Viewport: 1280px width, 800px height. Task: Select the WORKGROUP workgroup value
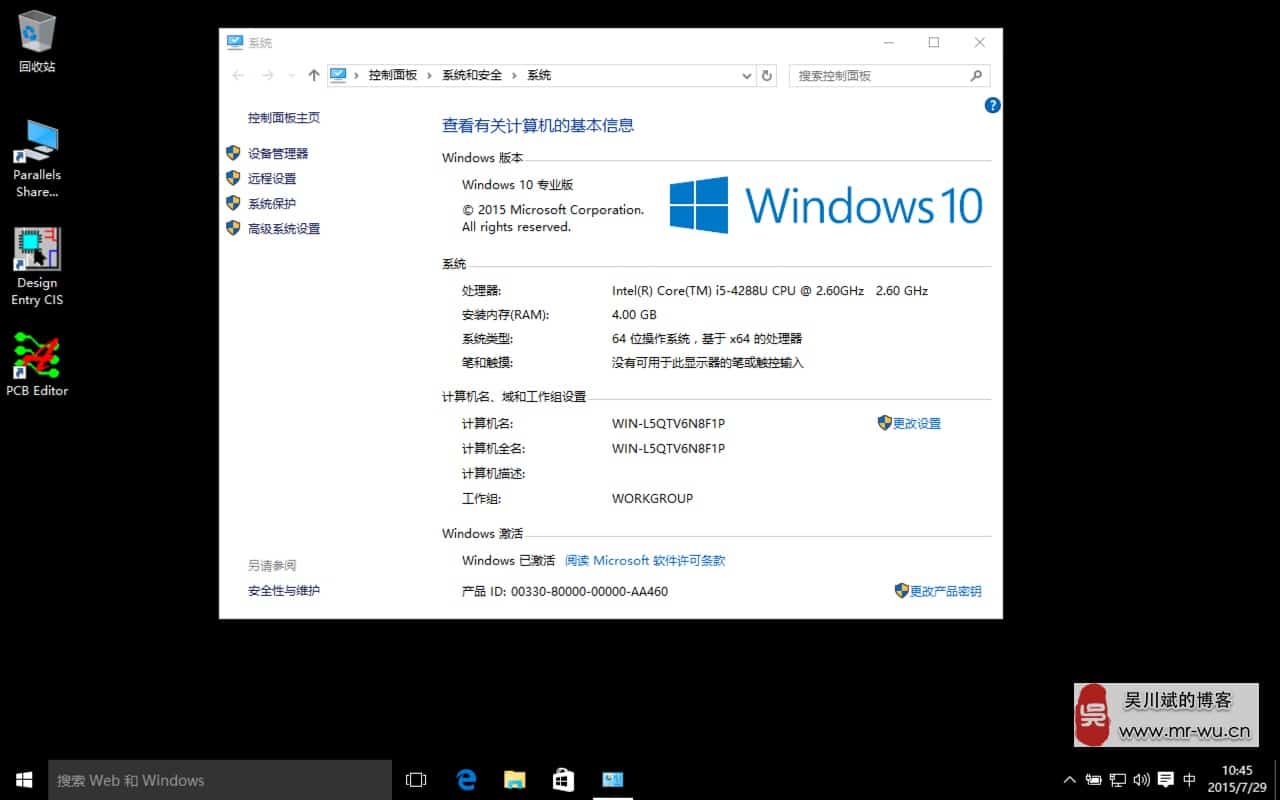pos(652,498)
